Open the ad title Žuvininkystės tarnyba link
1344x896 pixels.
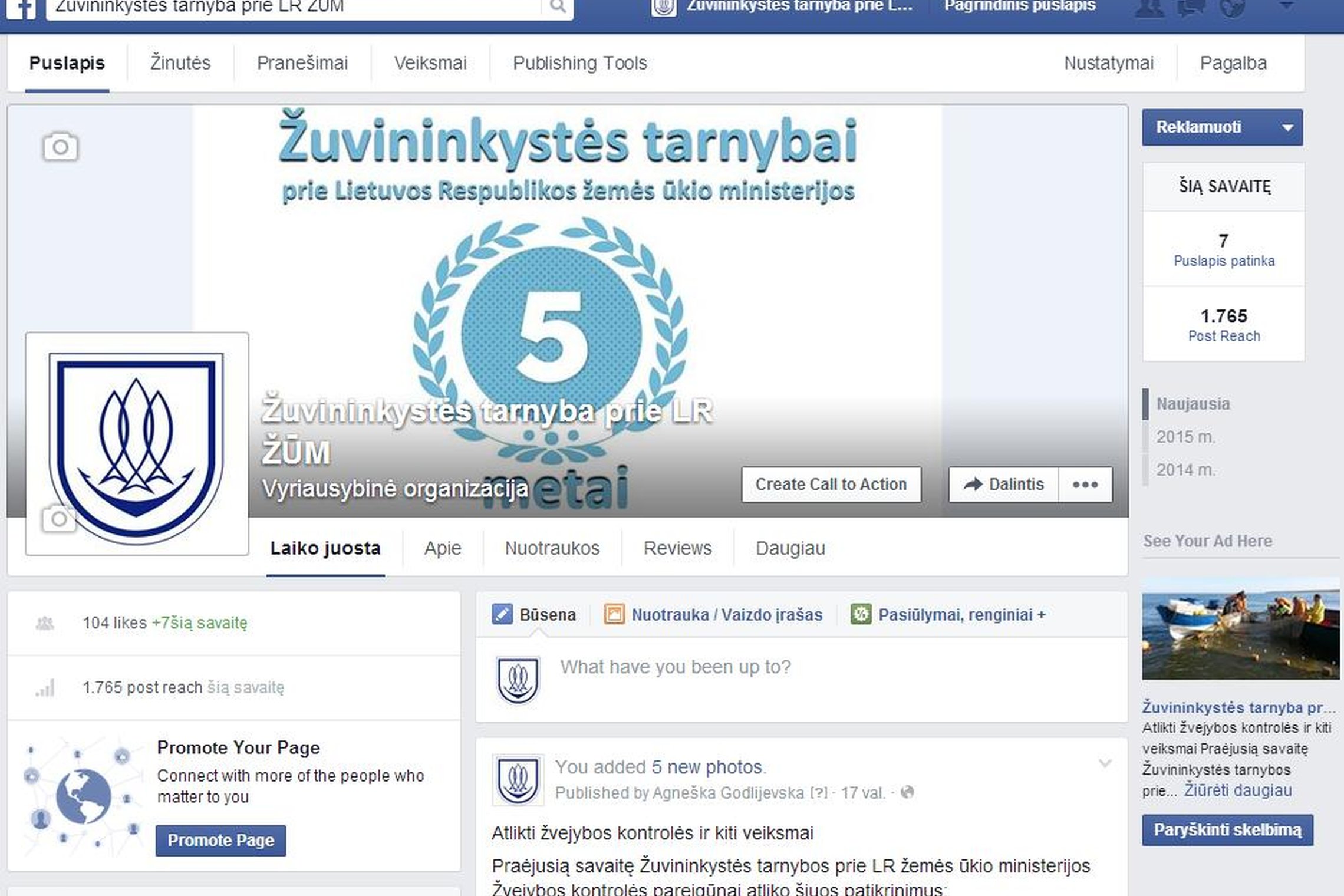1239,707
